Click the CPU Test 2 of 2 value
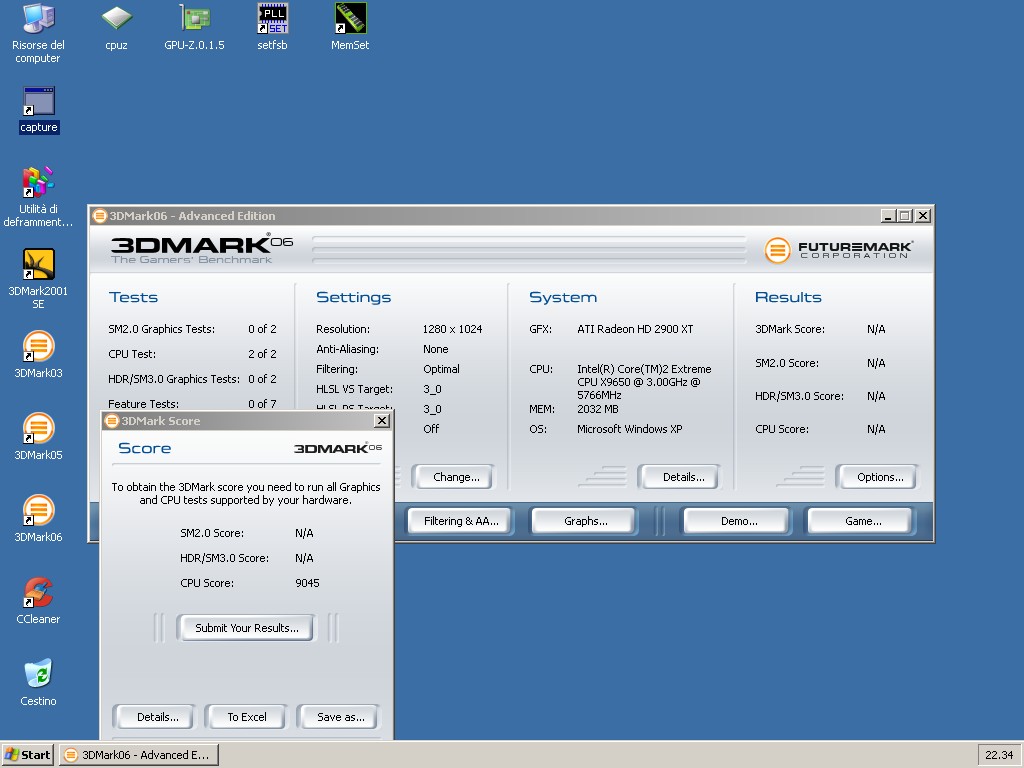The image size is (1024, 768). (x=262, y=354)
